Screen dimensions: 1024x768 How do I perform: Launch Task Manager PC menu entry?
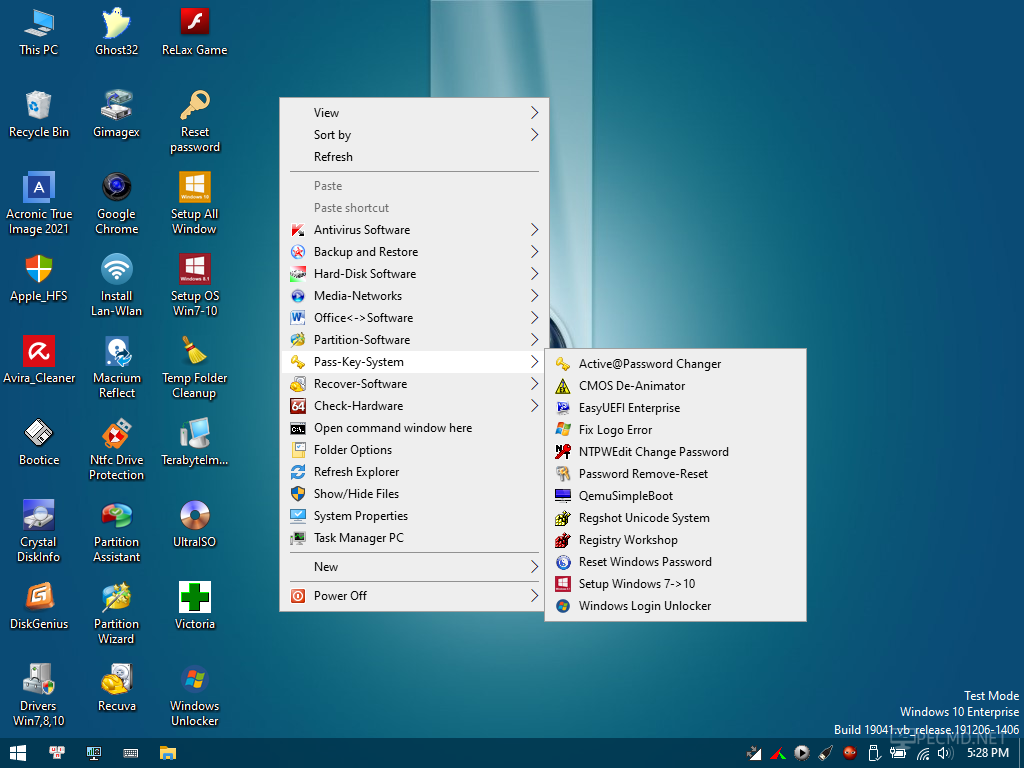[x=414, y=537]
